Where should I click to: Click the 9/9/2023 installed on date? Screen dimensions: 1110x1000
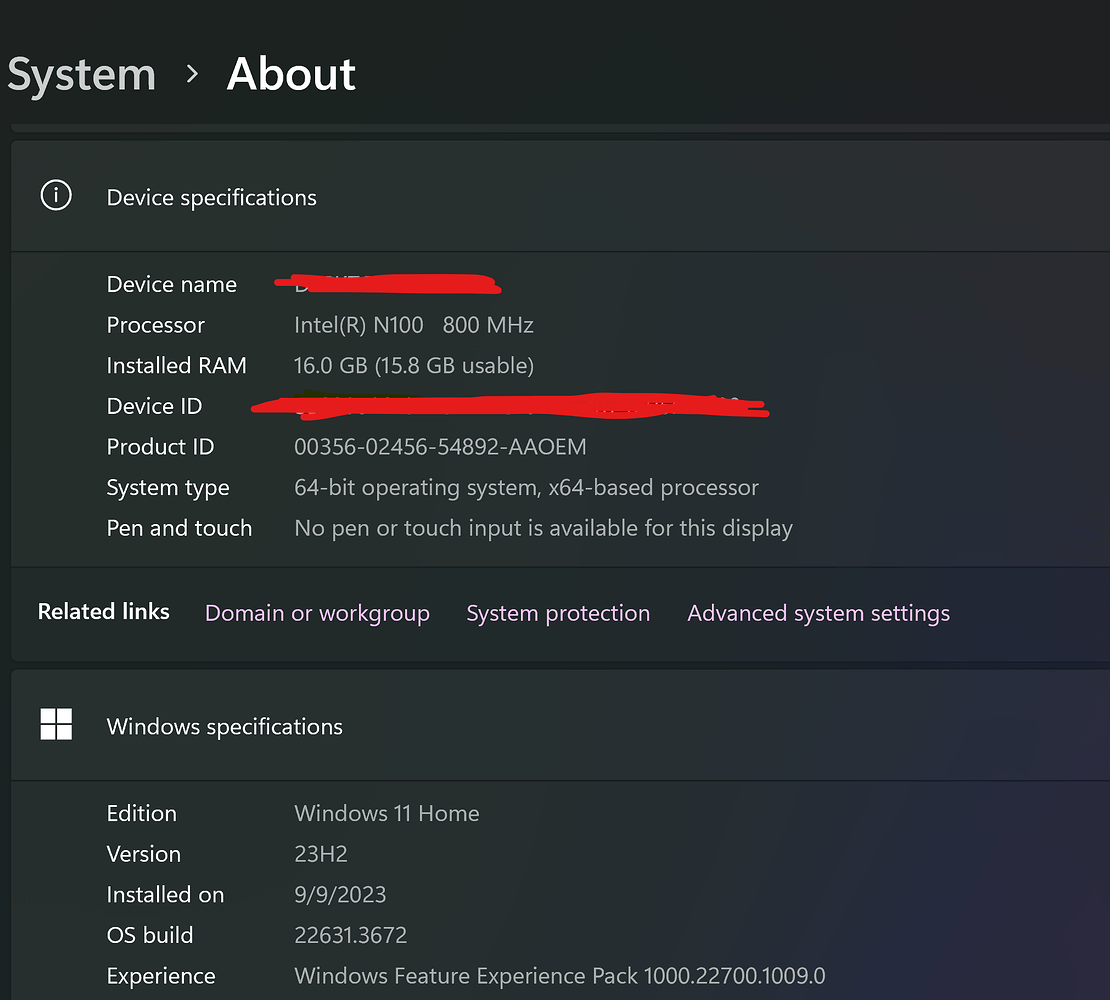point(340,894)
